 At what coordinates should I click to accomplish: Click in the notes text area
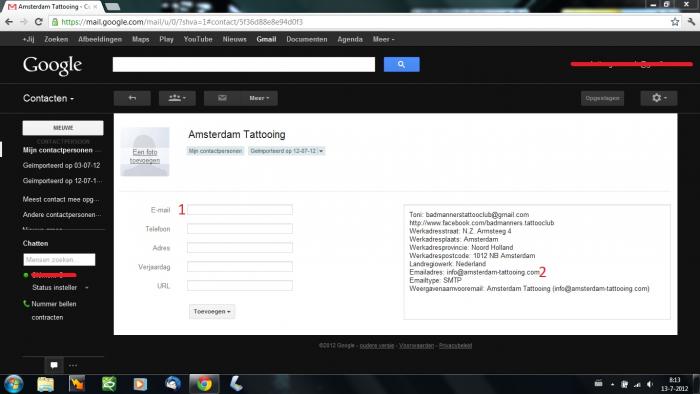pyautogui.click(x=537, y=262)
